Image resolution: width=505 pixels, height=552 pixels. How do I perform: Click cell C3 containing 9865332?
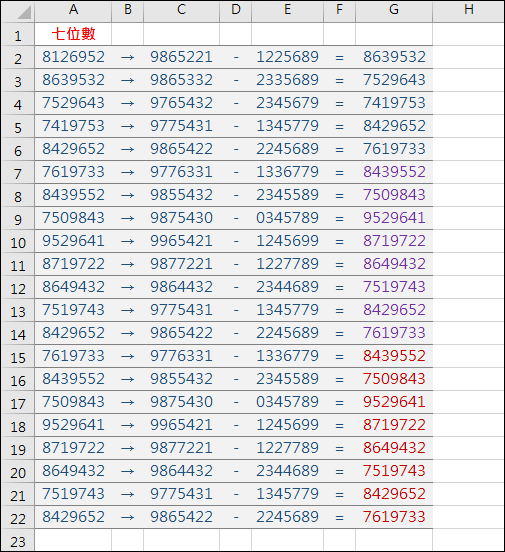coord(181,80)
